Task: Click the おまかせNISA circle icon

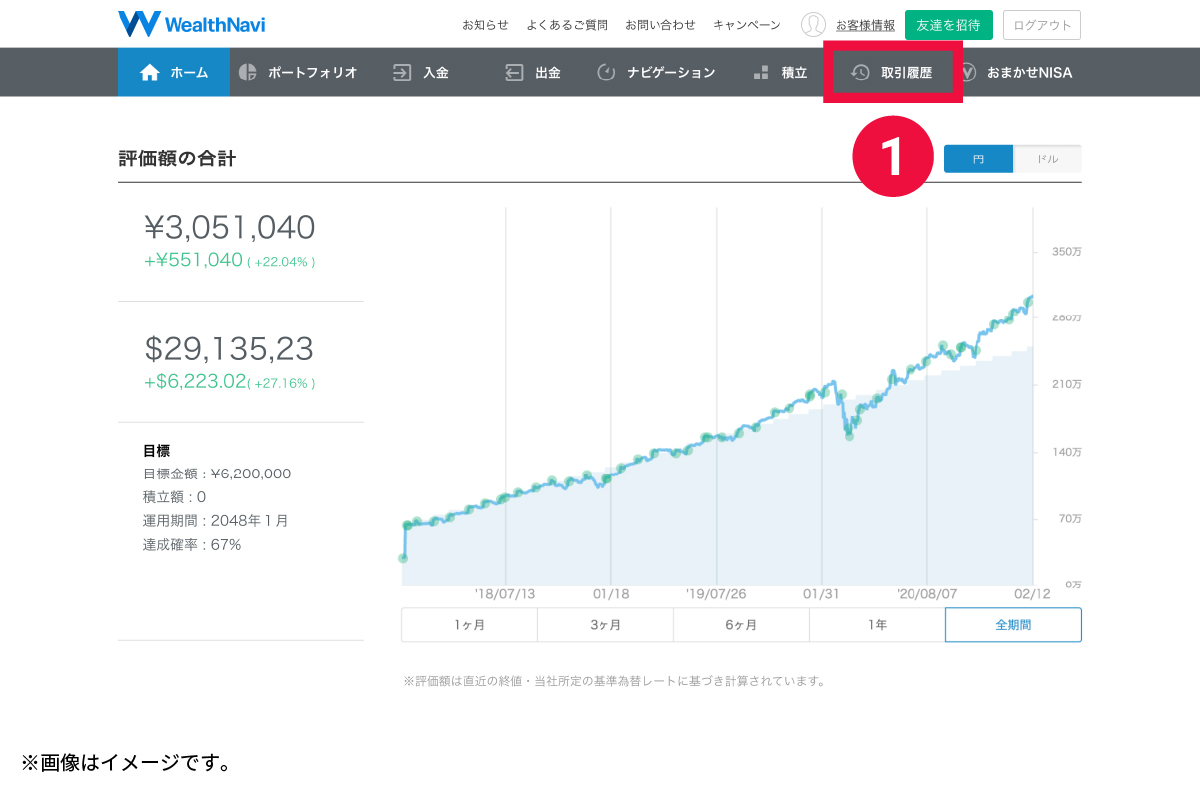Action: click(x=968, y=72)
